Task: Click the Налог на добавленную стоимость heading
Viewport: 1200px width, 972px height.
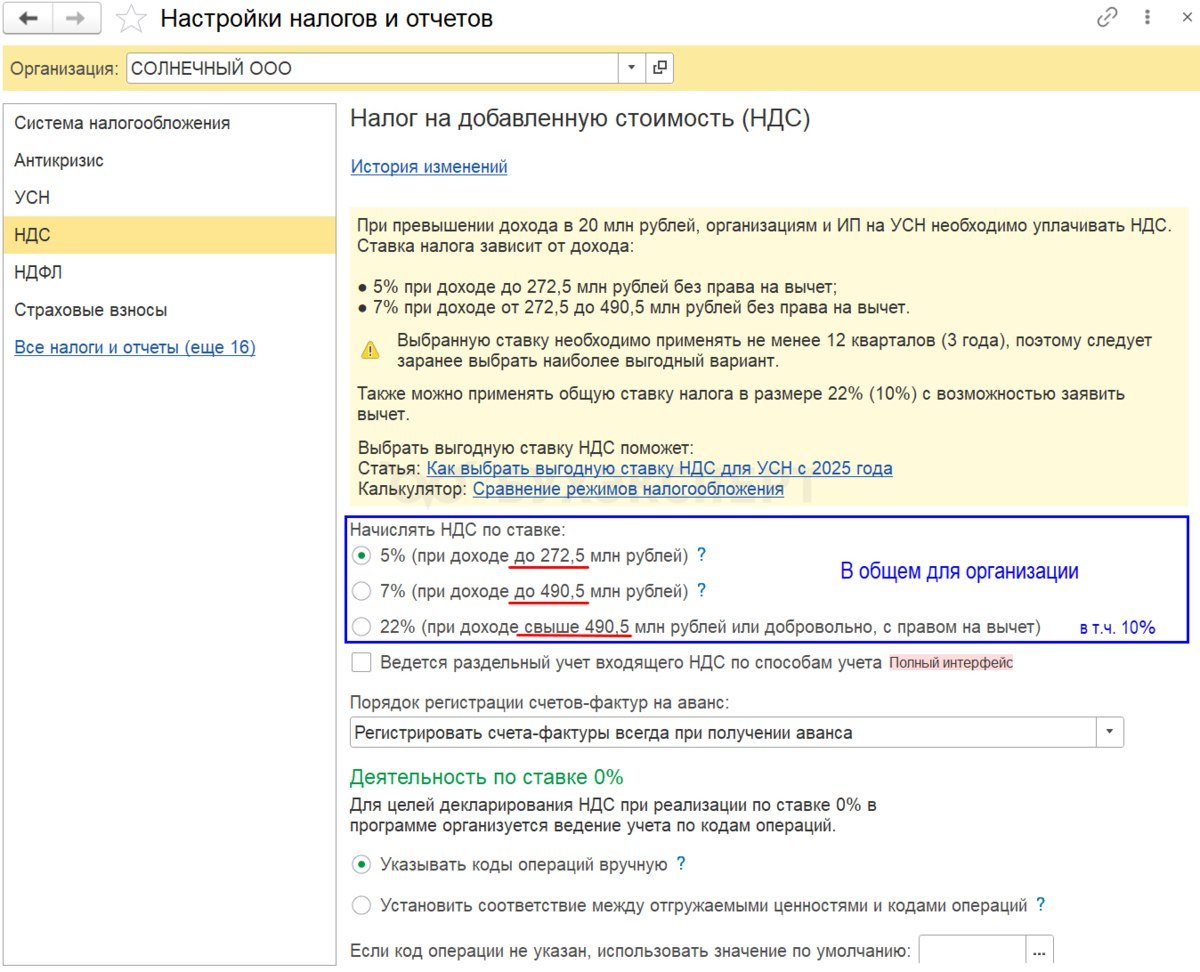Action: [x=580, y=119]
